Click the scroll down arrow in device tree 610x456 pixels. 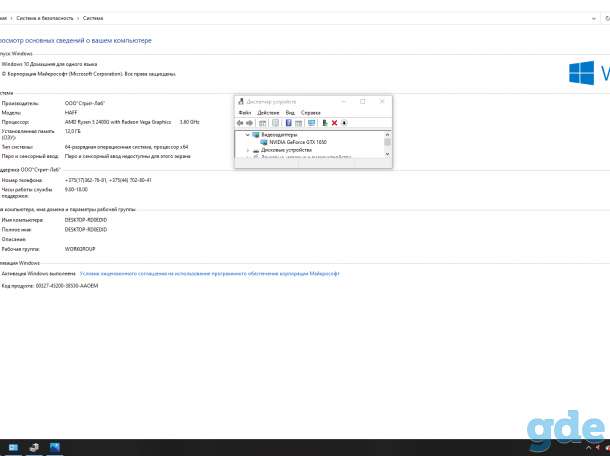coord(387,154)
